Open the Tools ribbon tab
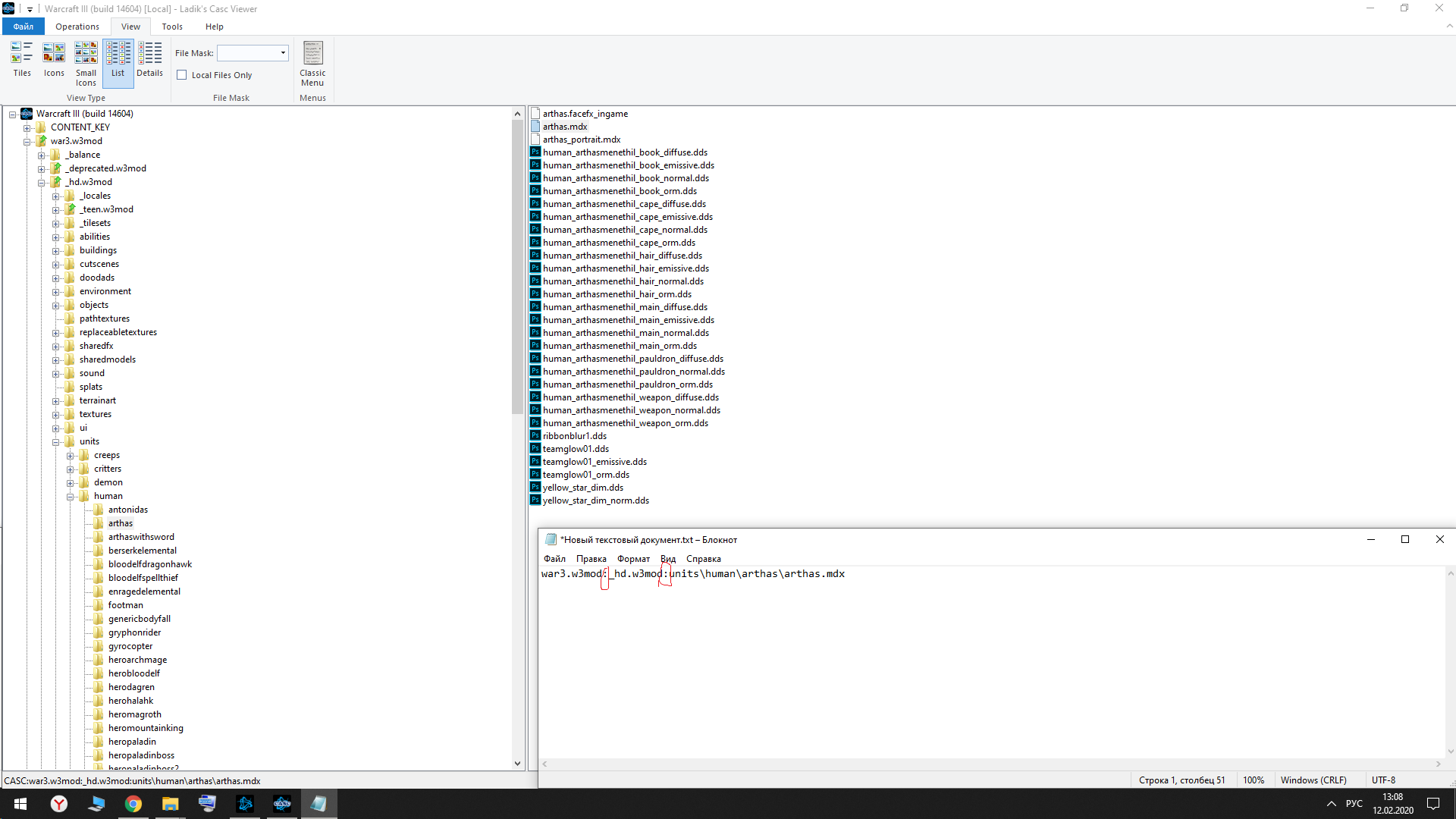Image resolution: width=1456 pixels, height=819 pixels. pyautogui.click(x=172, y=27)
